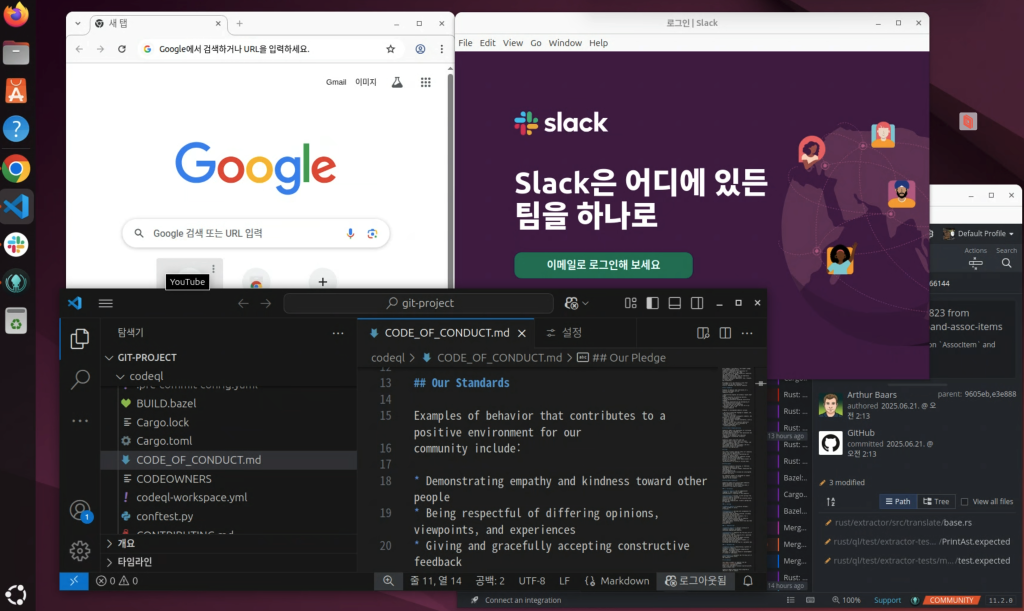Screen dimensions: 1024x611
Task: Split the VS Code editor right
Action: click(725, 333)
